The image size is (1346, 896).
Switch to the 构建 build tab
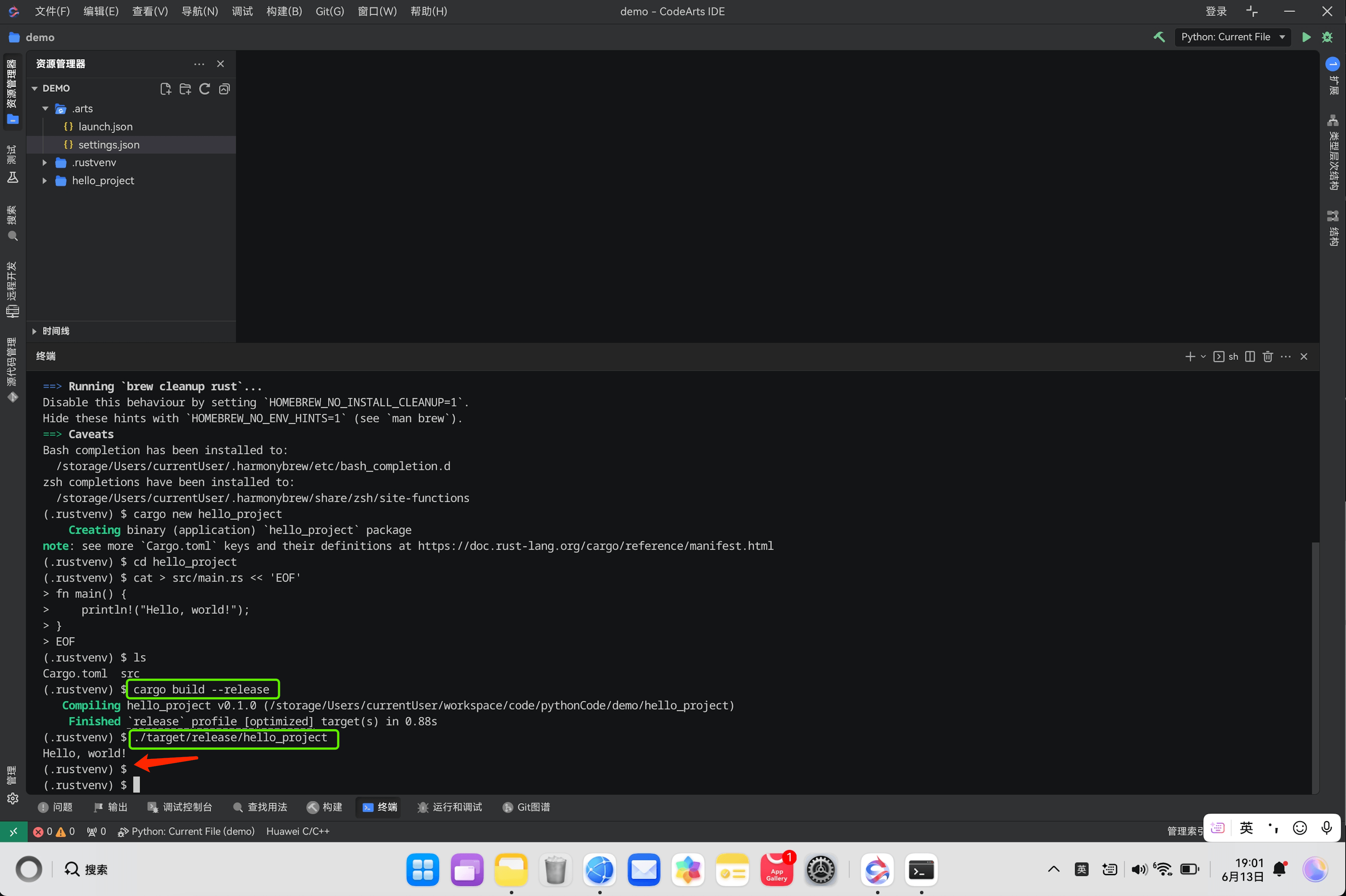click(x=325, y=807)
